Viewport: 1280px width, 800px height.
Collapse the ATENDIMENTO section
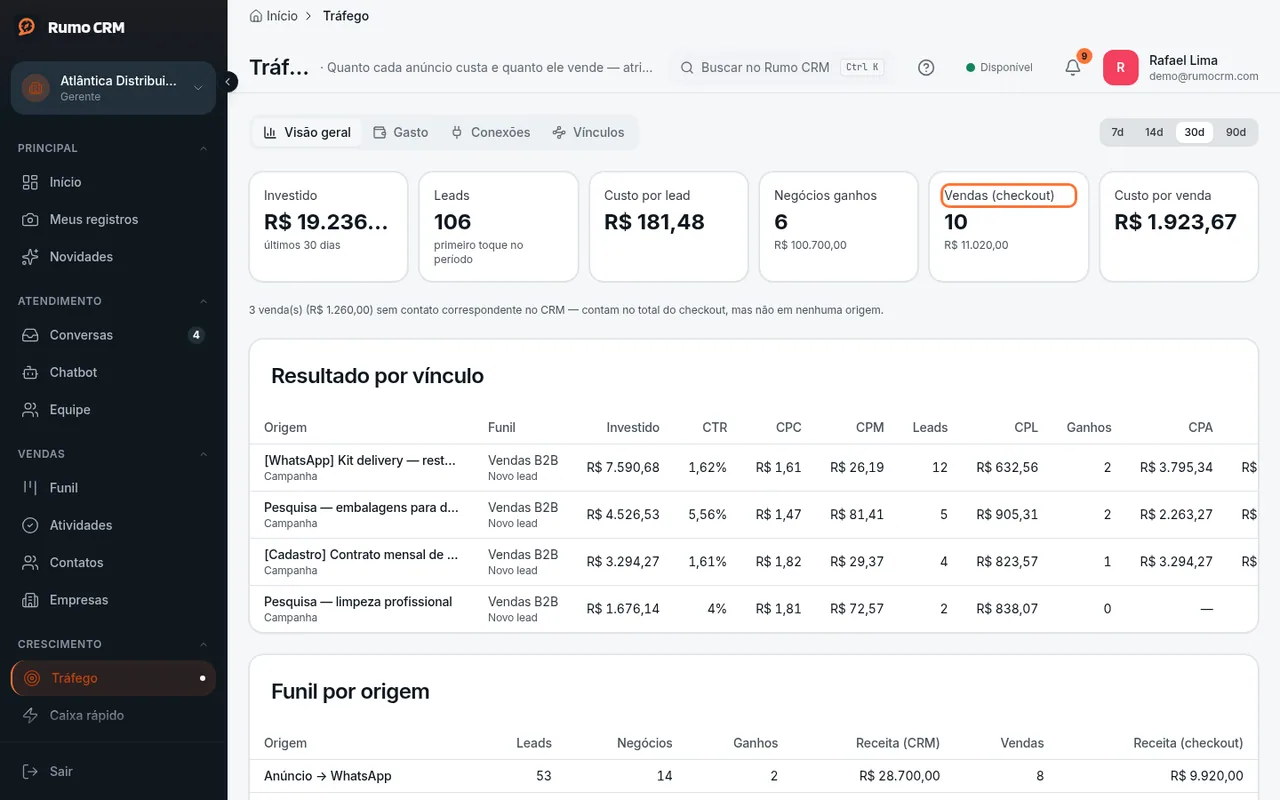204,301
